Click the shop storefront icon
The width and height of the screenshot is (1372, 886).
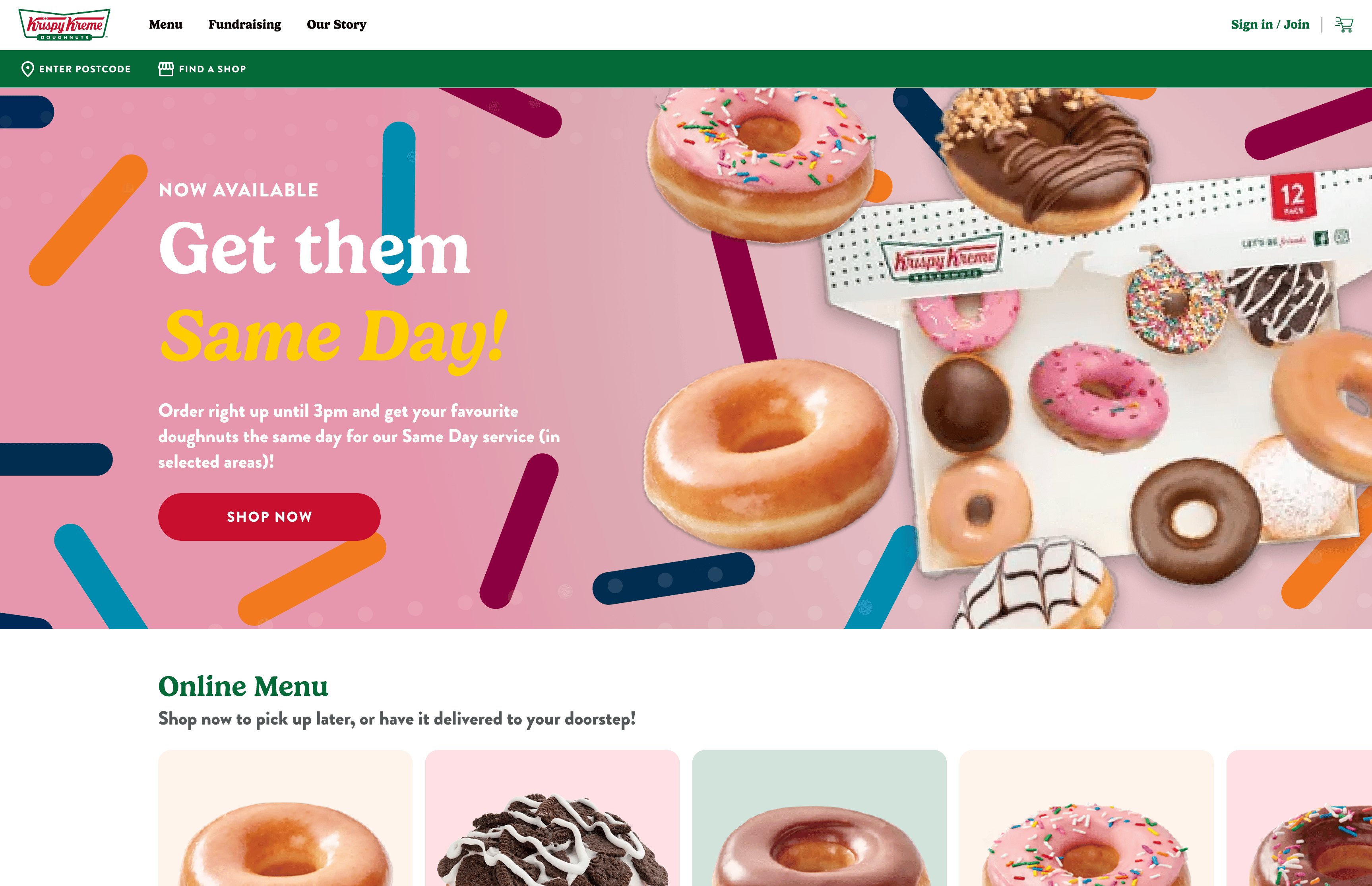[x=166, y=69]
